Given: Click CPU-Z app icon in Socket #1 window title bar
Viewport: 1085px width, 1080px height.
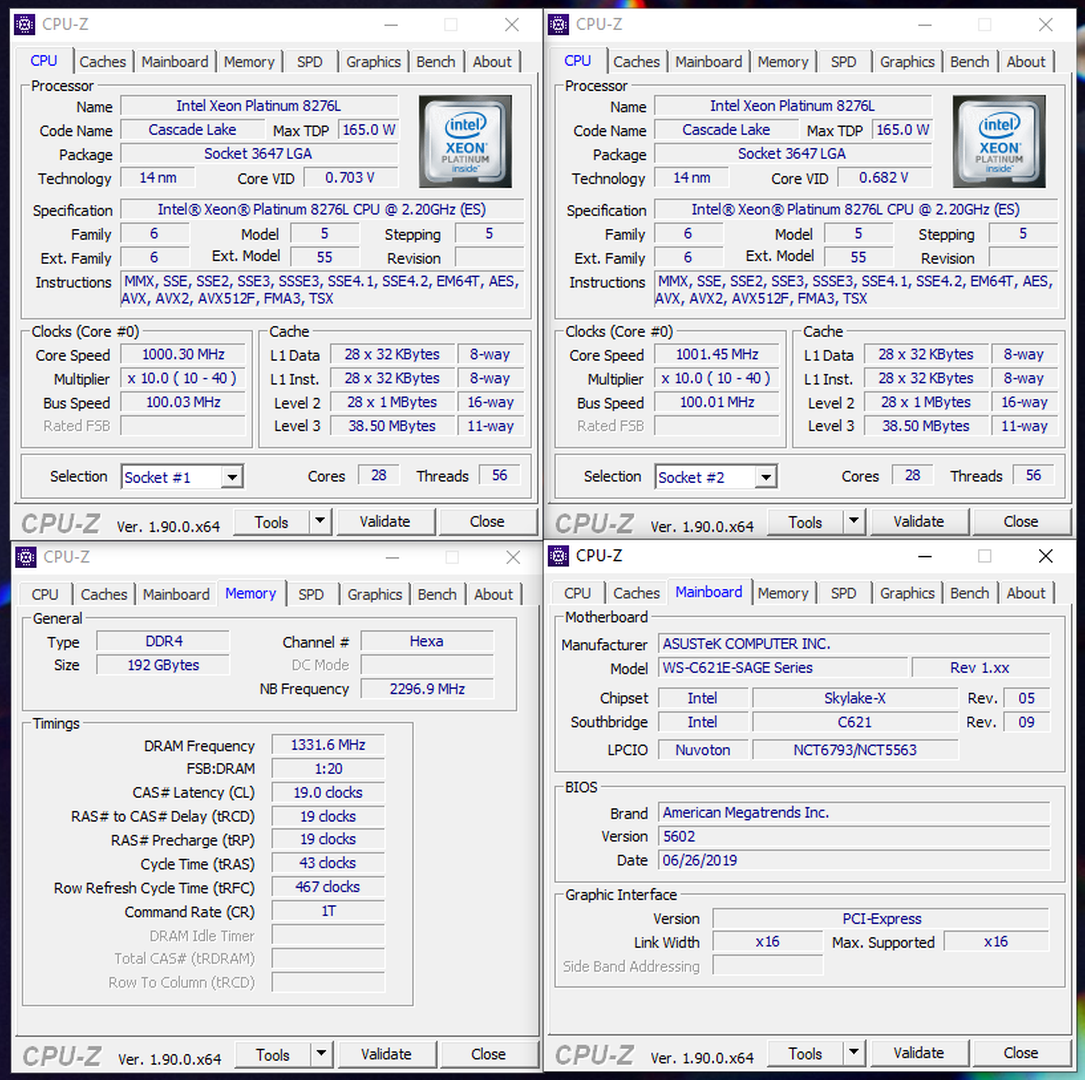Looking at the screenshot, I should coord(24,25).
